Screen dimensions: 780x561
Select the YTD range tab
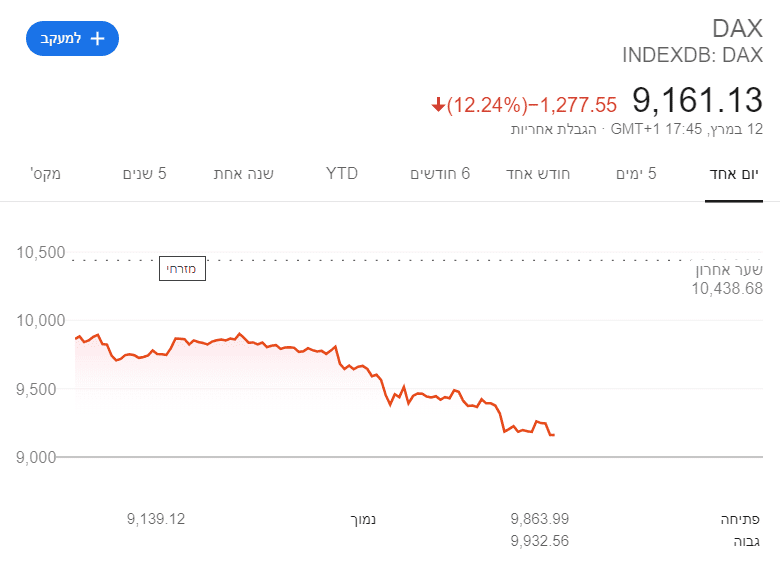click(x=342, y=174)
